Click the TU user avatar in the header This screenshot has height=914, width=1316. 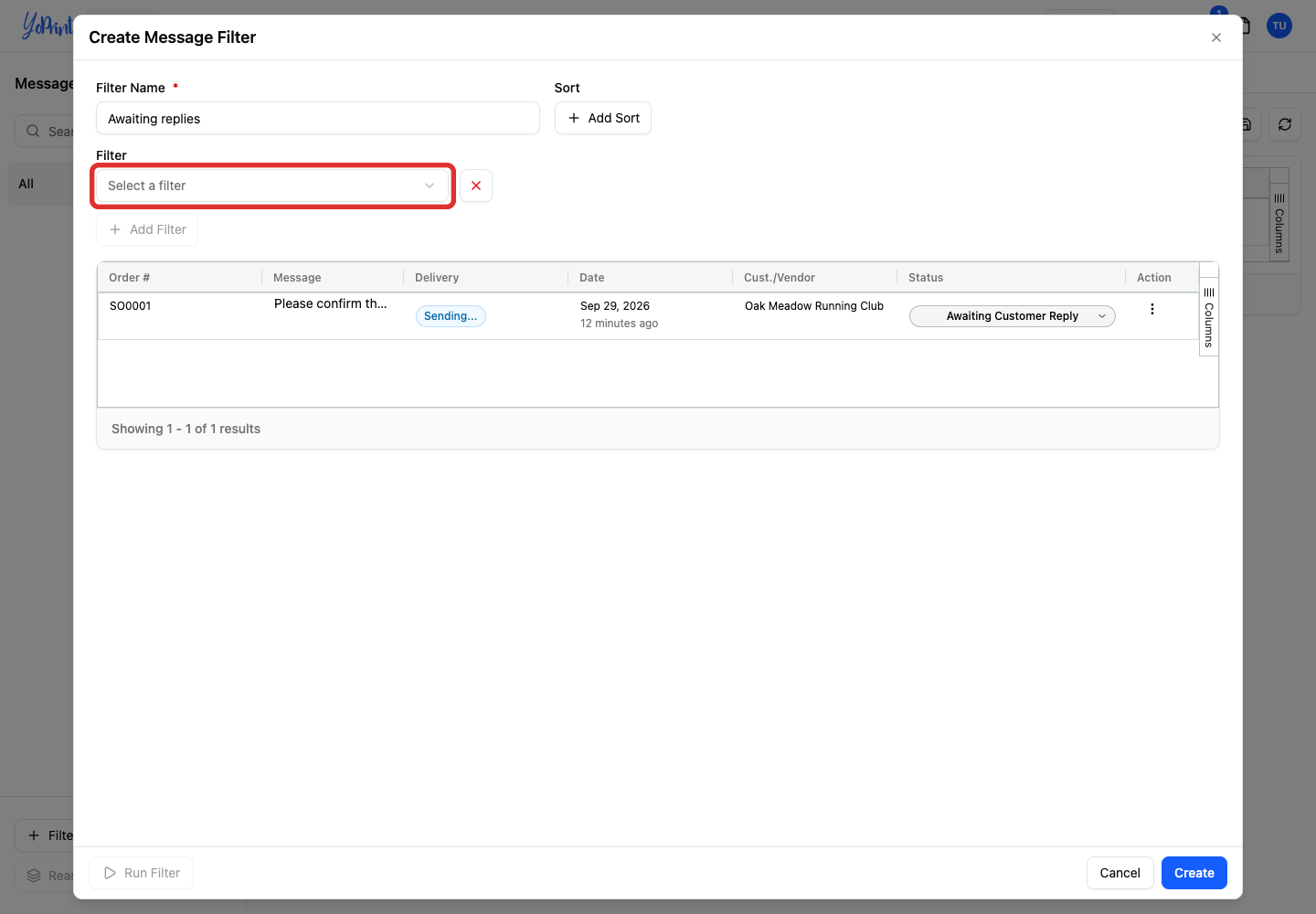point(1279,26)
